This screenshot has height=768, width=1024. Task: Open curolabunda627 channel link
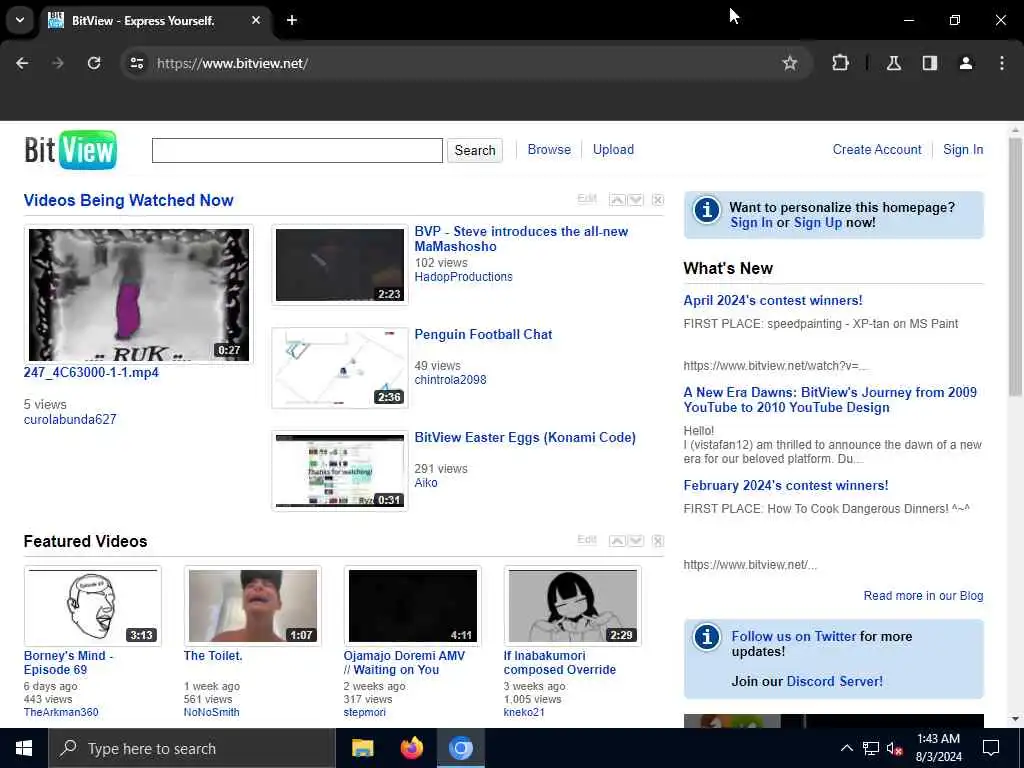[x=70, y=419]
